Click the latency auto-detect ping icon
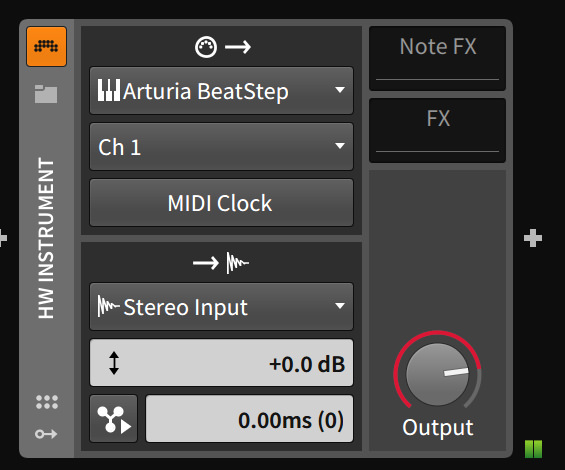The image size is (565, 470). [114, 418]
